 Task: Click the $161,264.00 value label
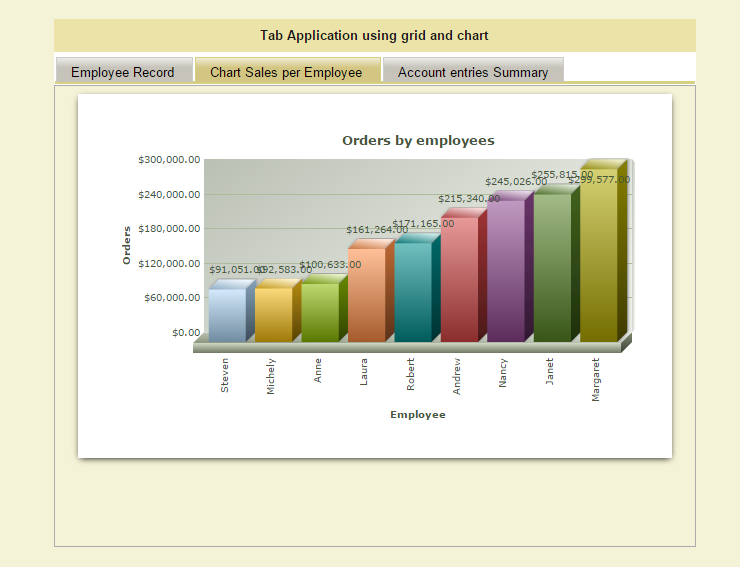pos(376,230)
